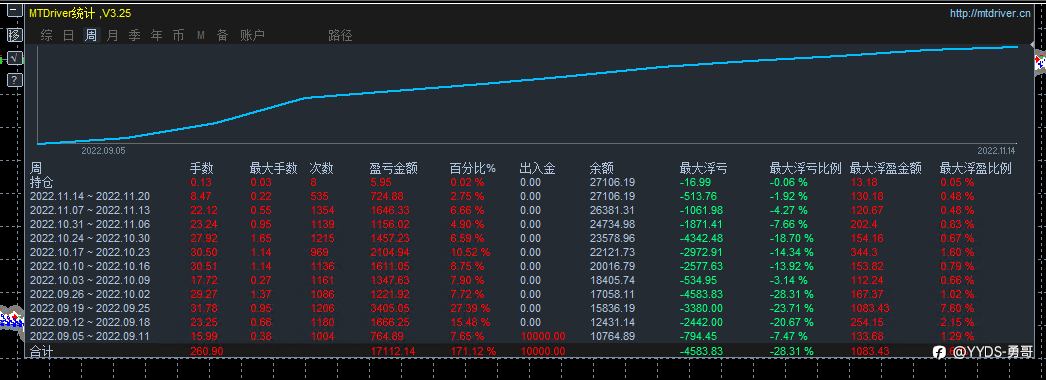Switch to the 月 monthly tab
This screenshot has height=380, width=1046.
[112, 35]
